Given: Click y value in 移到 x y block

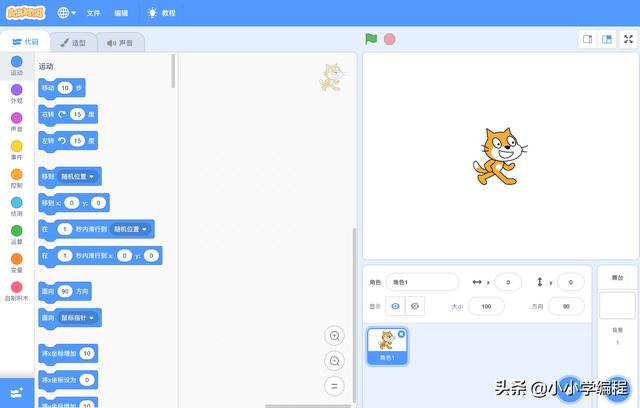Looking at the screenshot, I should tap(98, 203).
